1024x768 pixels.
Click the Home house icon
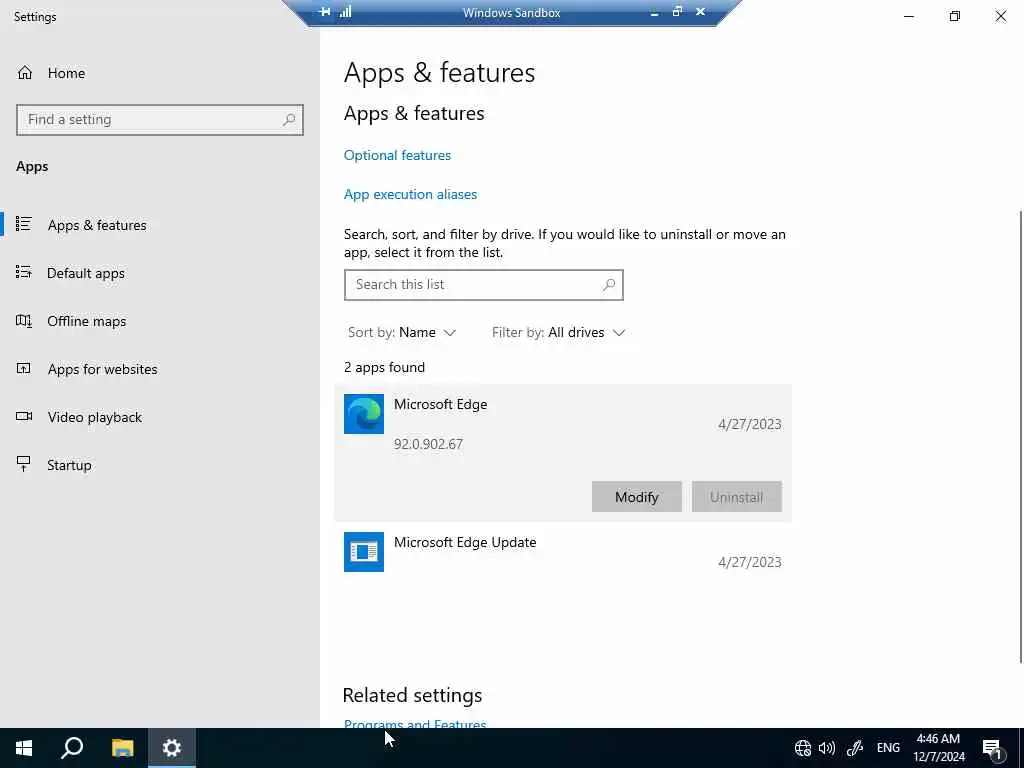(x=25, y=72)
